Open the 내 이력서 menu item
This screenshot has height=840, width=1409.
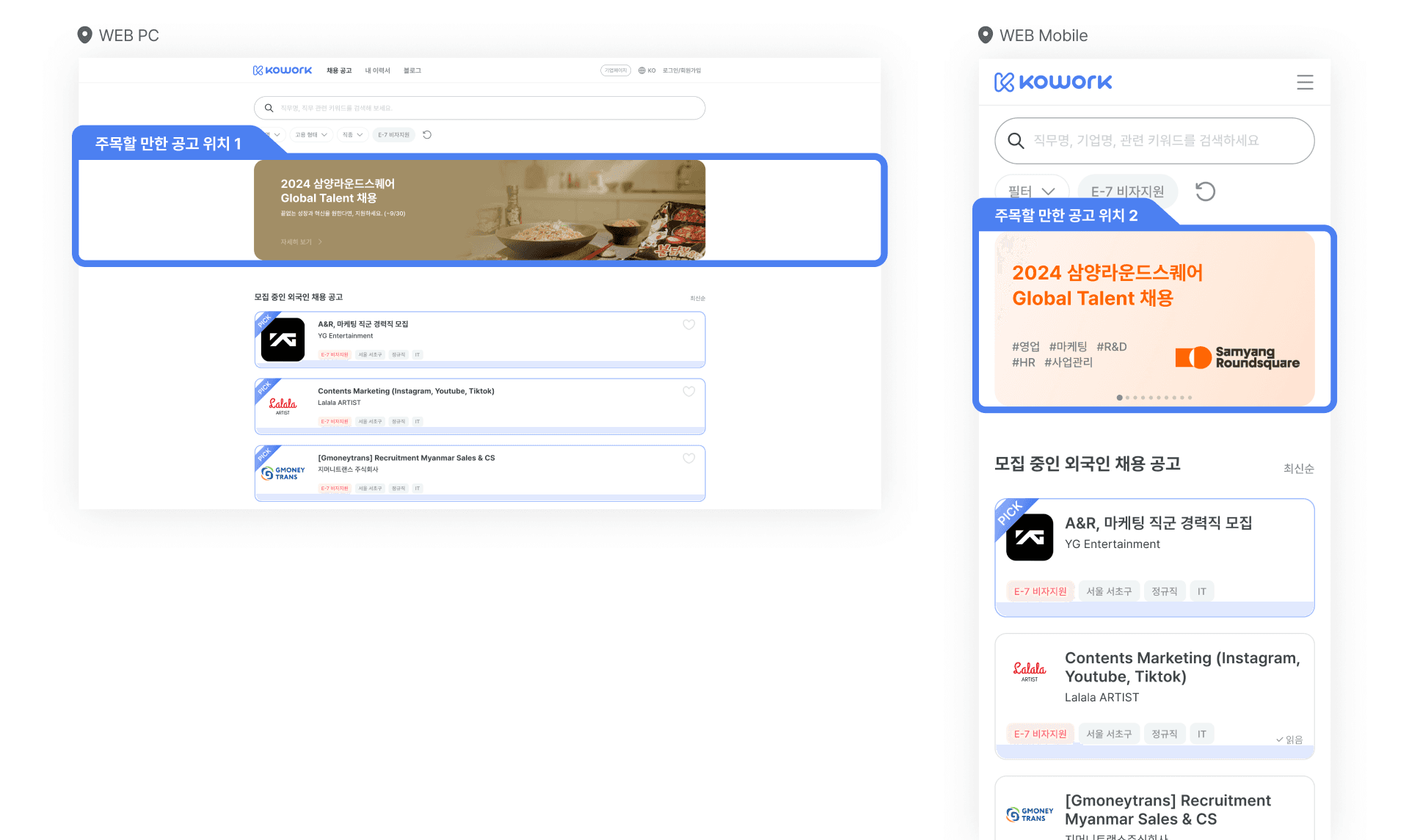click(x=377, y=70)
